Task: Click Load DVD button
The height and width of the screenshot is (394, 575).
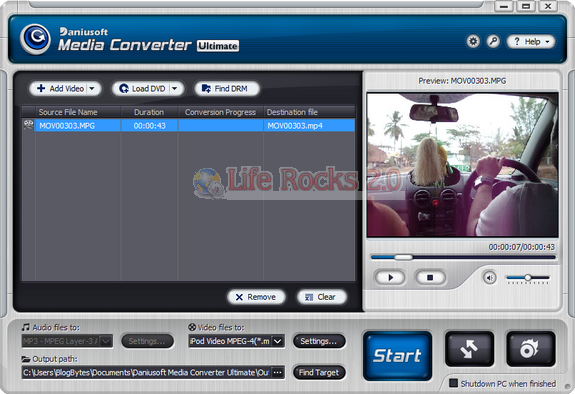Action: coord(143,88)
